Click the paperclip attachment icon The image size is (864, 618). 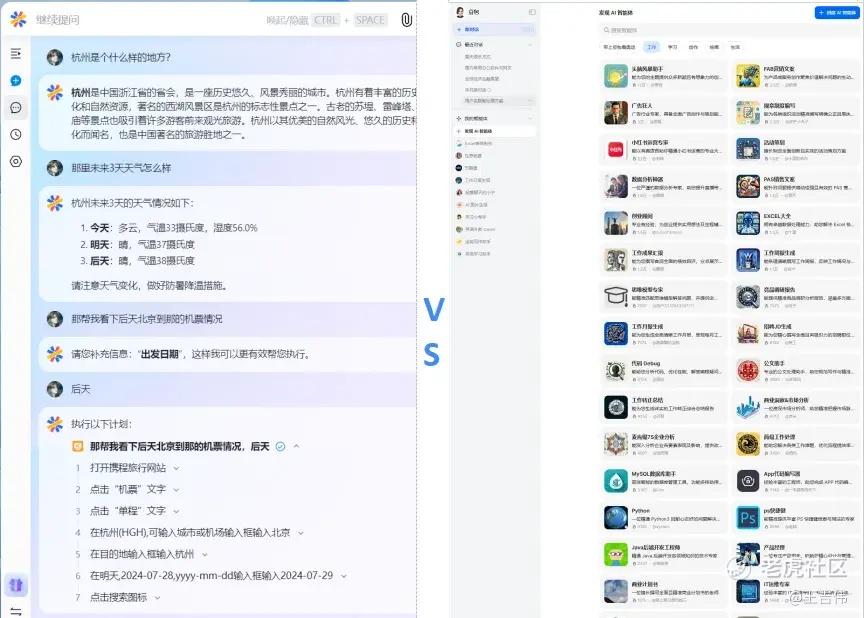click(x=407, y=20)
